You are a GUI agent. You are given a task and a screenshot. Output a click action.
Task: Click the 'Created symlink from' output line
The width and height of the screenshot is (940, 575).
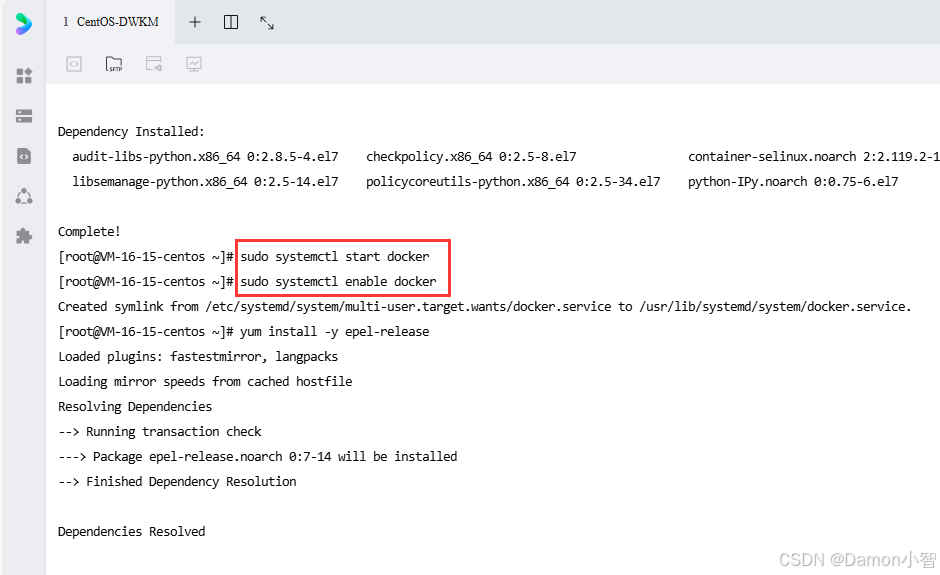484,306
